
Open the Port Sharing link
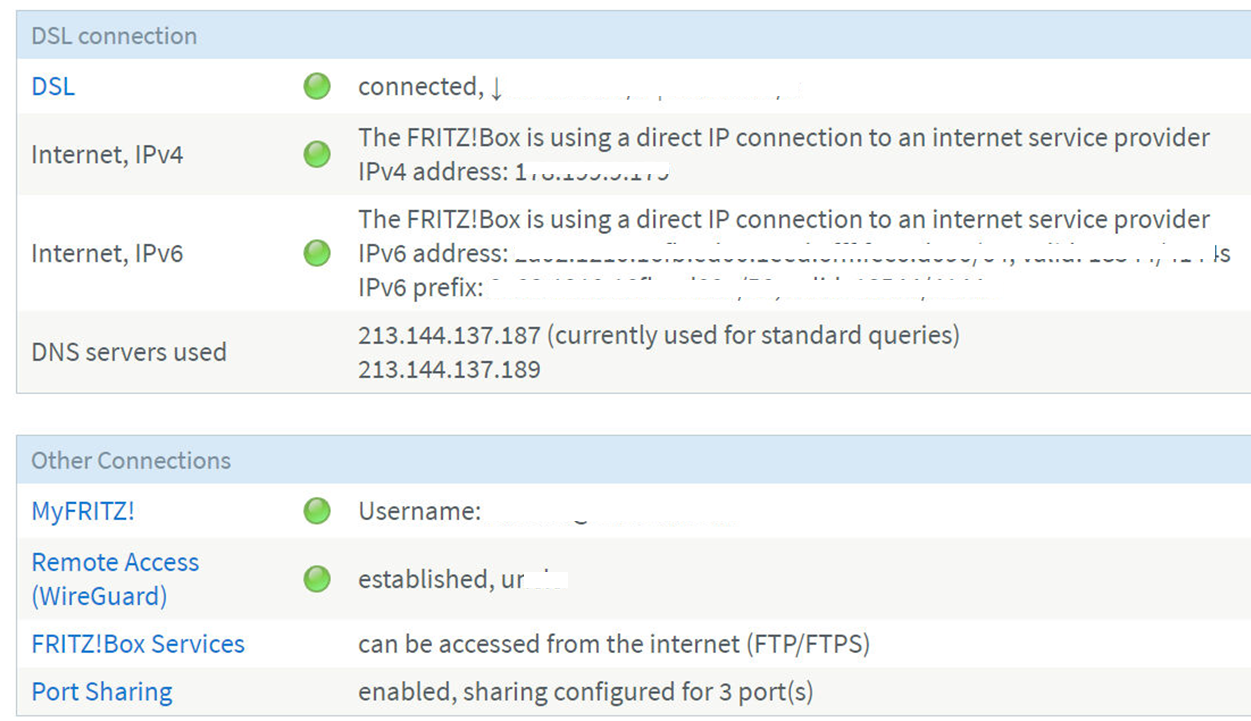click(102, 692)
